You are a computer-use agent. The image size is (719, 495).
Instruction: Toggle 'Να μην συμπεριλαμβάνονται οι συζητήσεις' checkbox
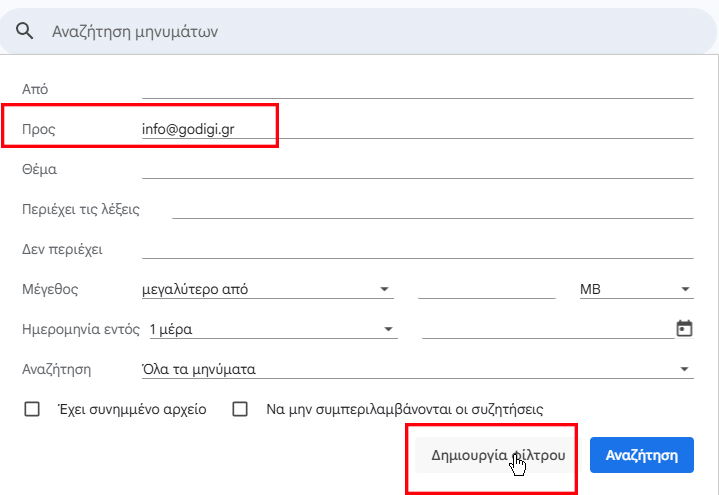pyautogui.click(x=240, y=409)
